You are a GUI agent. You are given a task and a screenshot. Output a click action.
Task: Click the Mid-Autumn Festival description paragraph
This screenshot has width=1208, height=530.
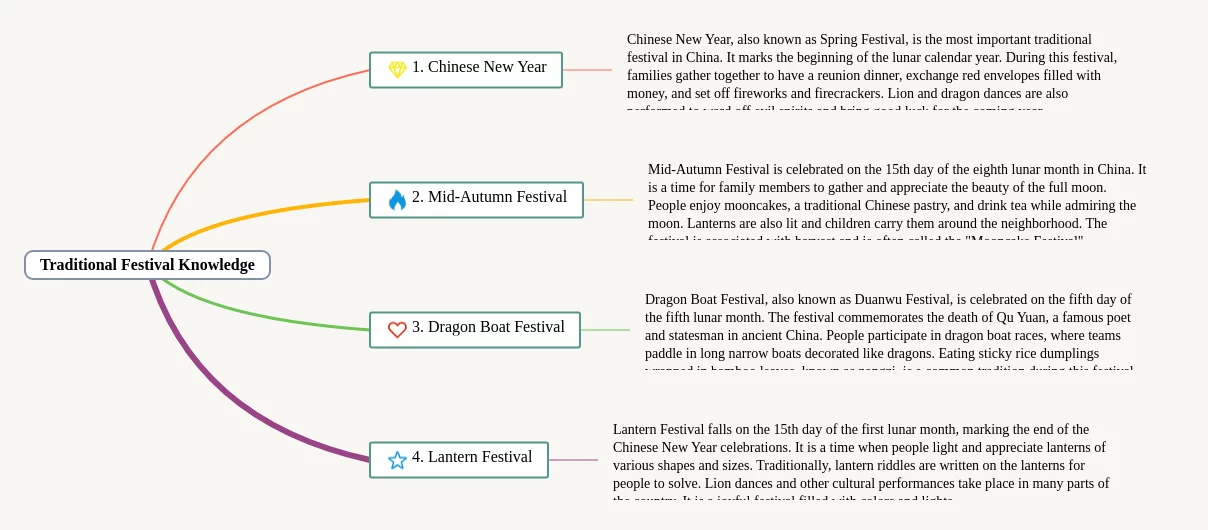(895, 197)
